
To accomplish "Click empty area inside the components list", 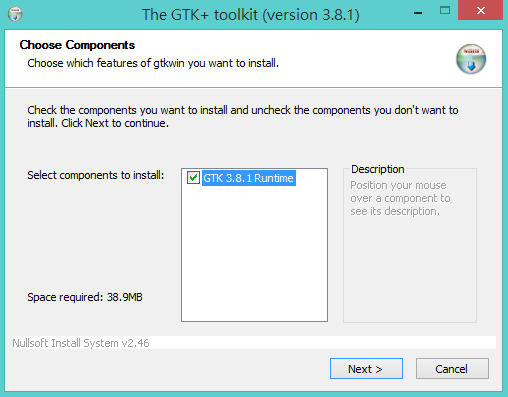I will 254,253.
